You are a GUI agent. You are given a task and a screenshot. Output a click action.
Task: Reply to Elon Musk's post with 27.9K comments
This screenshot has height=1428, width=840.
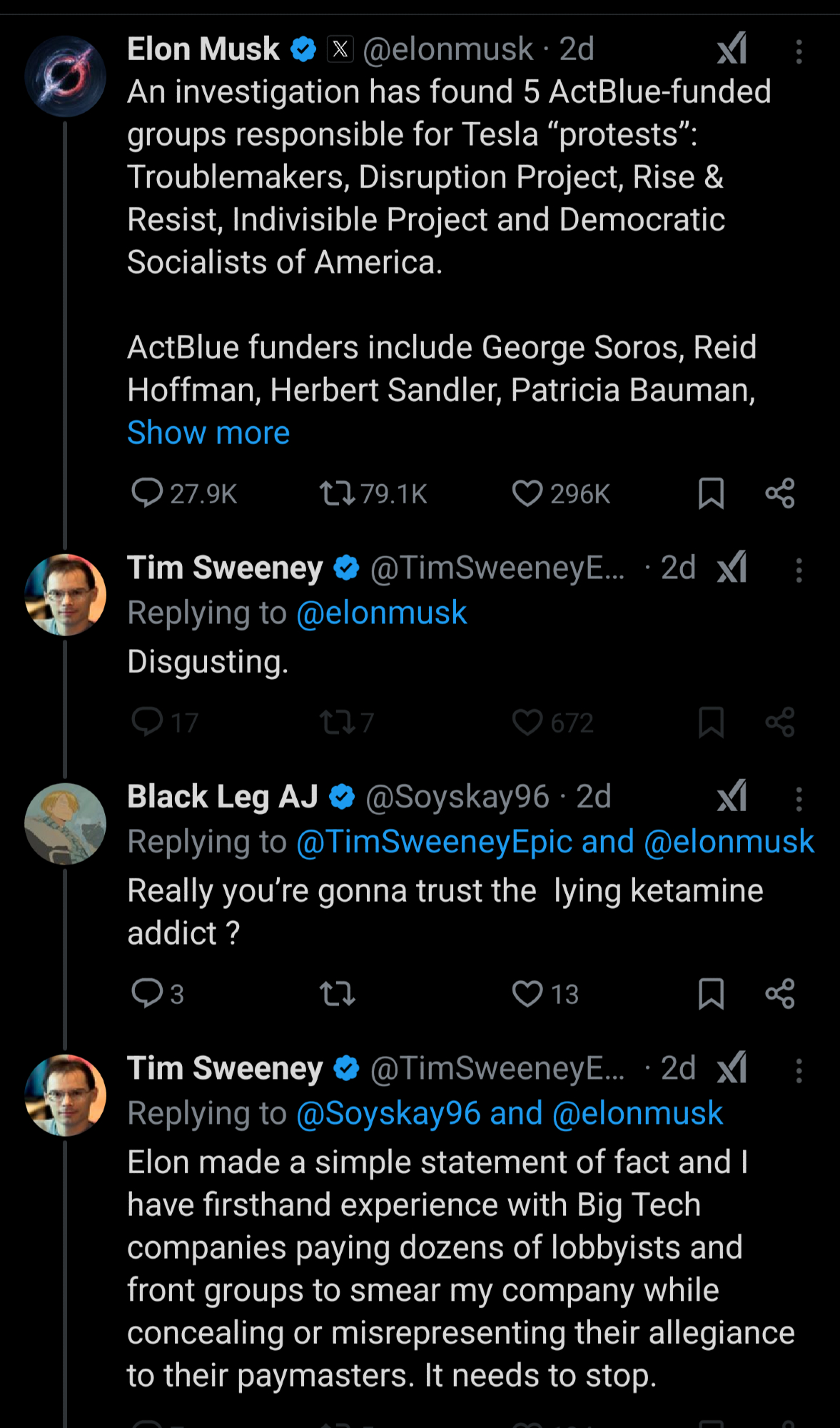click(x=148, y=493)
